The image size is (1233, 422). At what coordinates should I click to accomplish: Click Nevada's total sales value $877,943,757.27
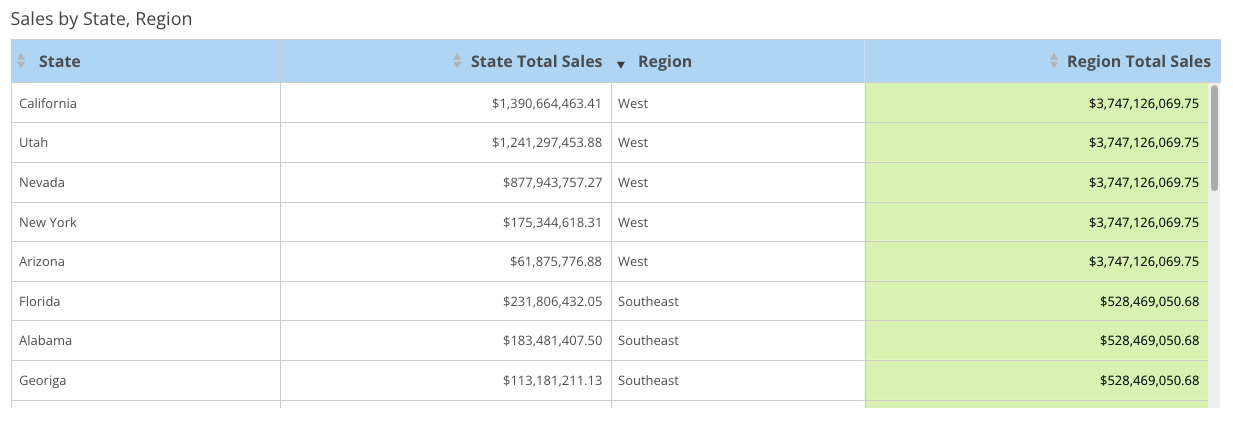pyautogui.click(x=552, y=183)
